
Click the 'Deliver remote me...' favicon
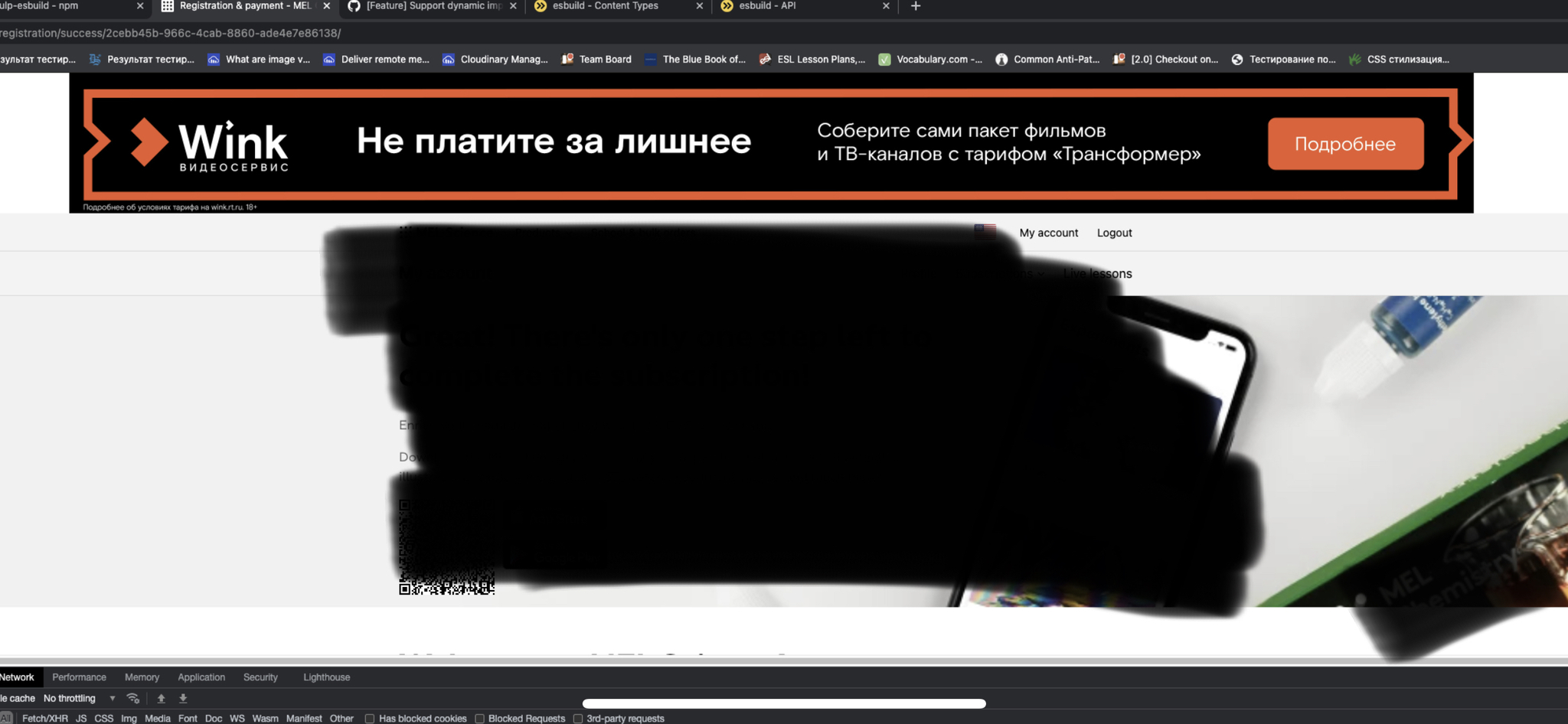coord(329,59)
